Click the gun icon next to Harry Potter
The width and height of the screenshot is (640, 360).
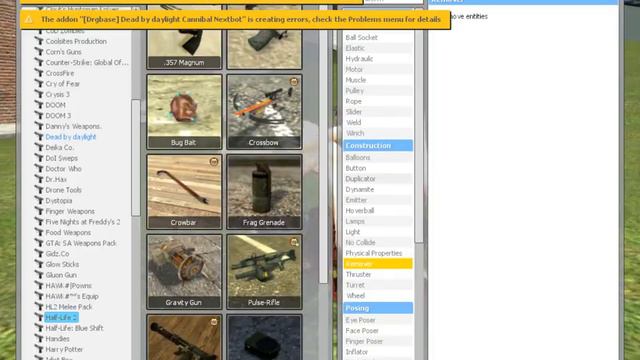tap(39, 349)
